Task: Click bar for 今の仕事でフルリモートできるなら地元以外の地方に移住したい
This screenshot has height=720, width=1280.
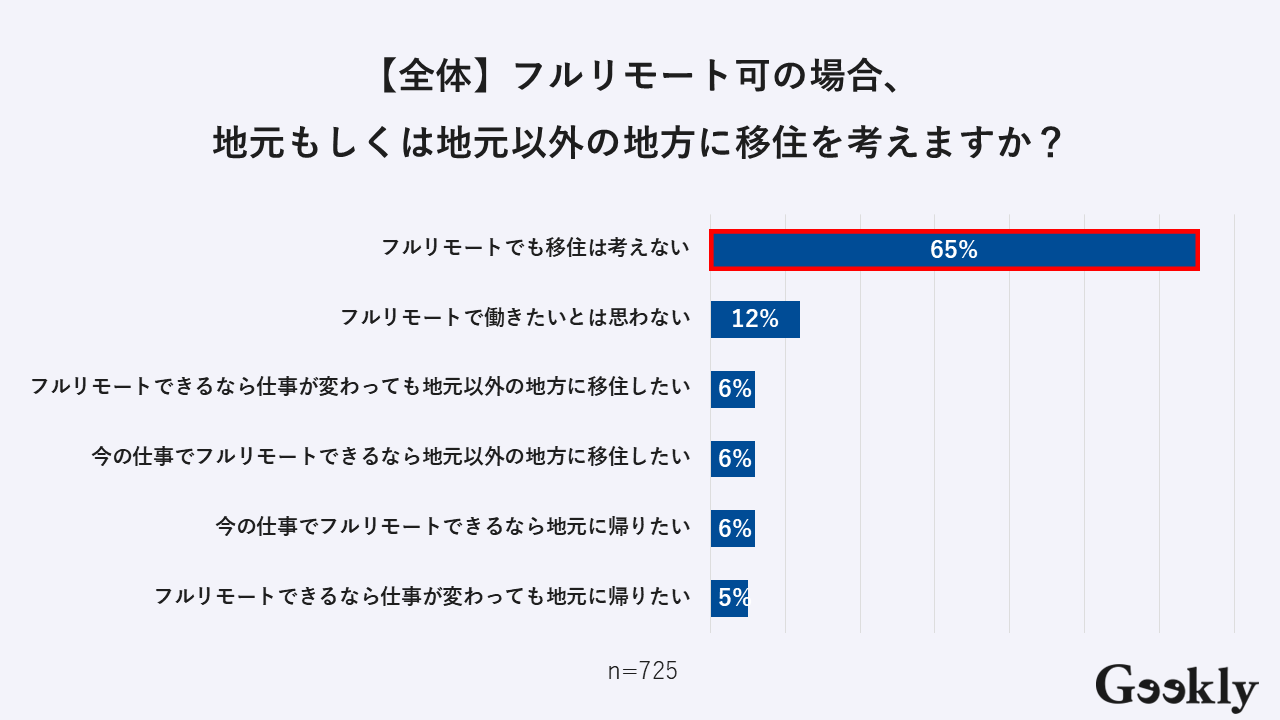Action: [733, 459]
